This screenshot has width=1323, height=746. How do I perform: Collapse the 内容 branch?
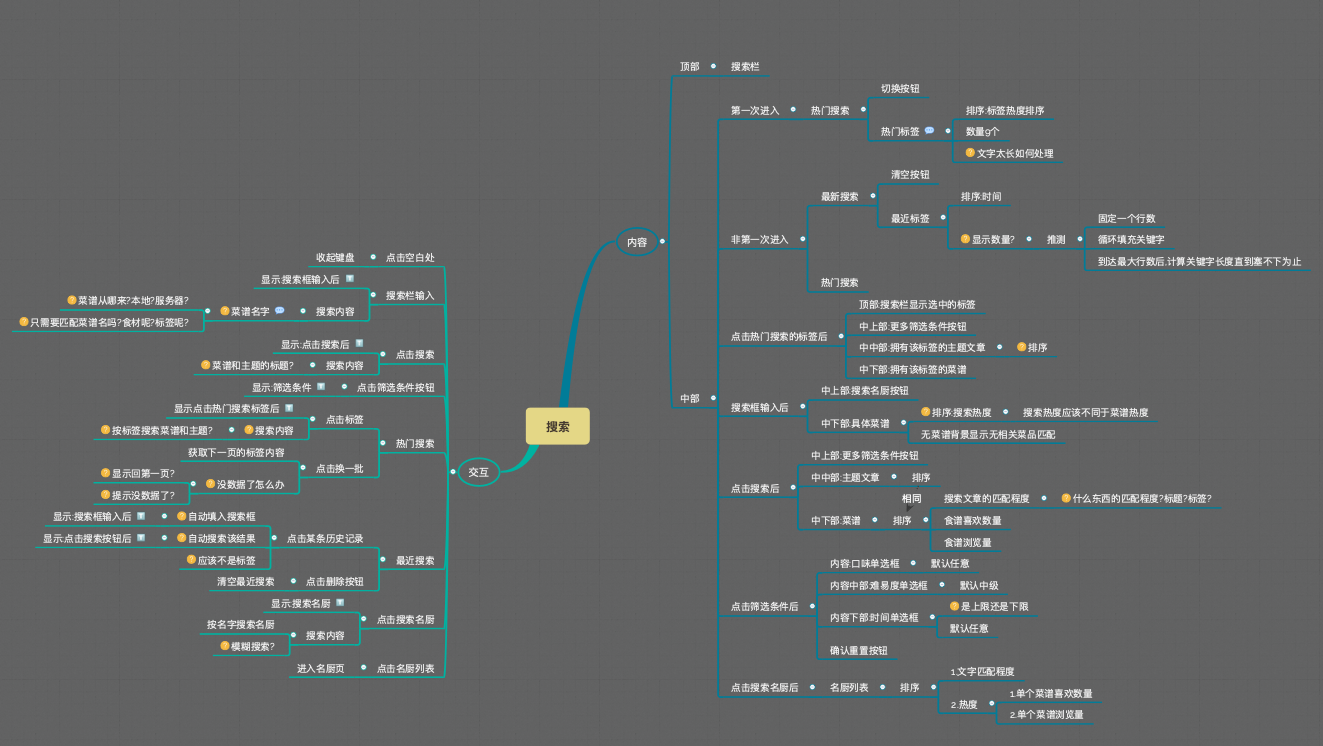tap(662, 241)
